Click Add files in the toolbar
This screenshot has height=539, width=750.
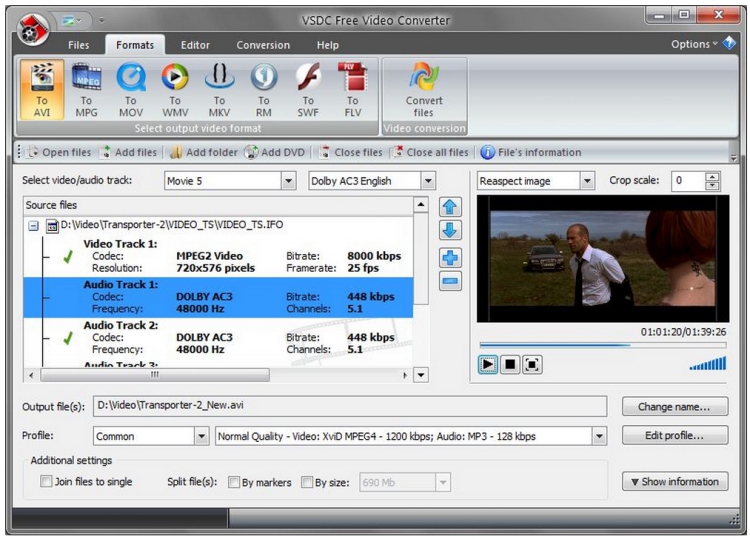coord(128,153)
